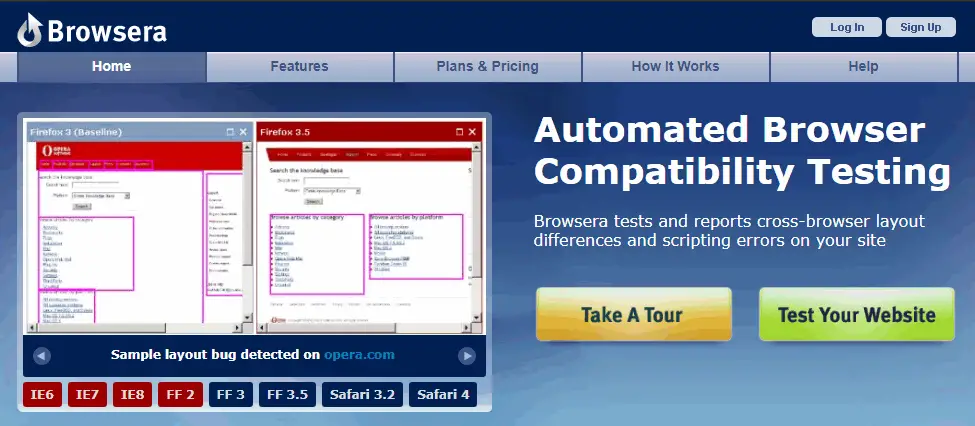
Task: Select the Safari 3.2 browser button
Action: (363, 395)
